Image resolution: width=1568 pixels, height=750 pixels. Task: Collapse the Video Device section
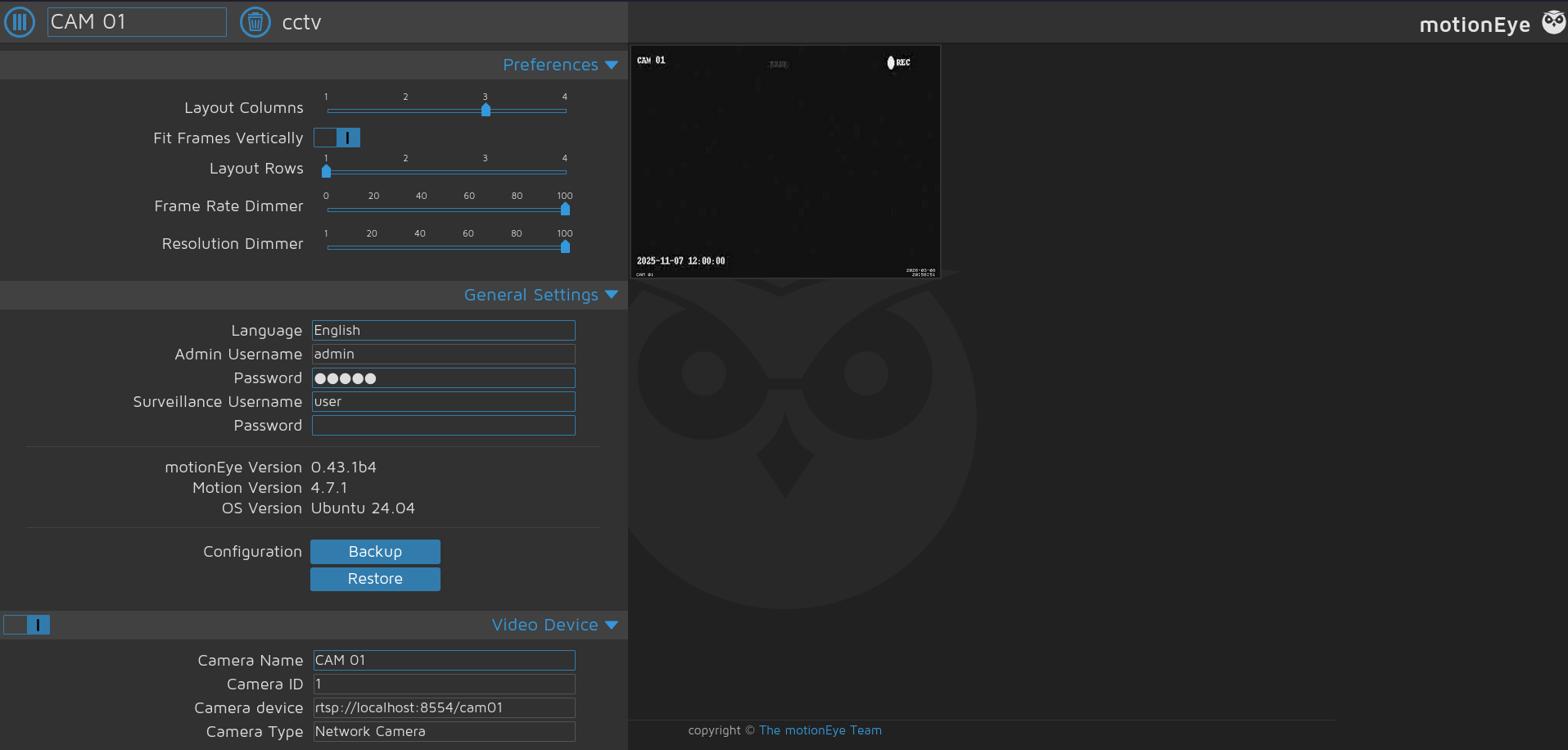[x=611, y=625]
